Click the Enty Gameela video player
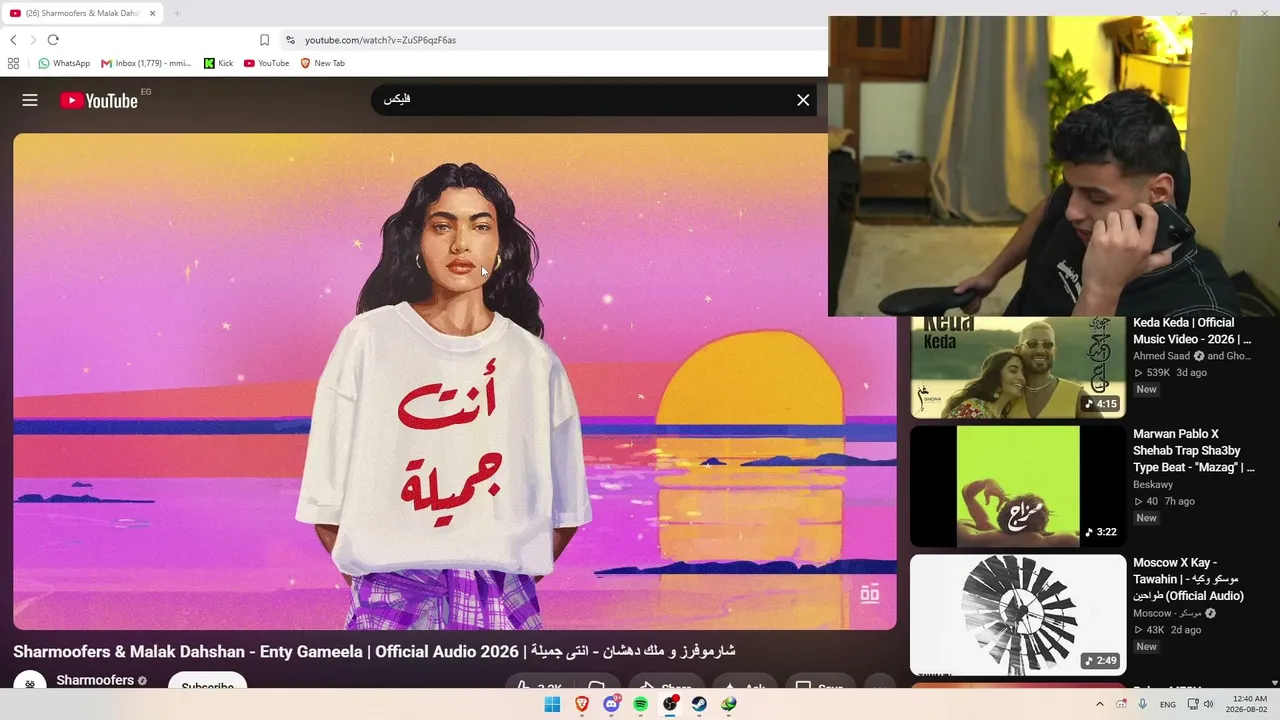The width and height of the screenshot is (1280, 720). pos(455,381)
